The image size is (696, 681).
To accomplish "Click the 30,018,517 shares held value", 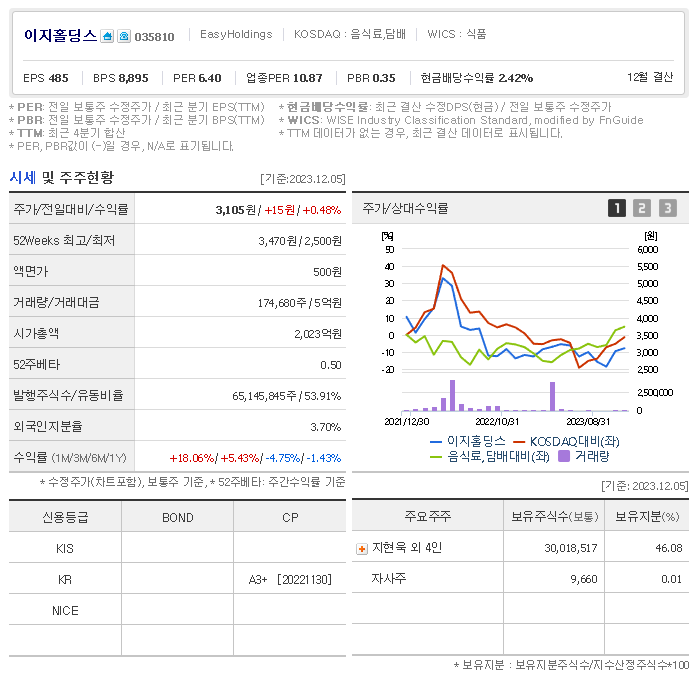I will click(571, 548).
